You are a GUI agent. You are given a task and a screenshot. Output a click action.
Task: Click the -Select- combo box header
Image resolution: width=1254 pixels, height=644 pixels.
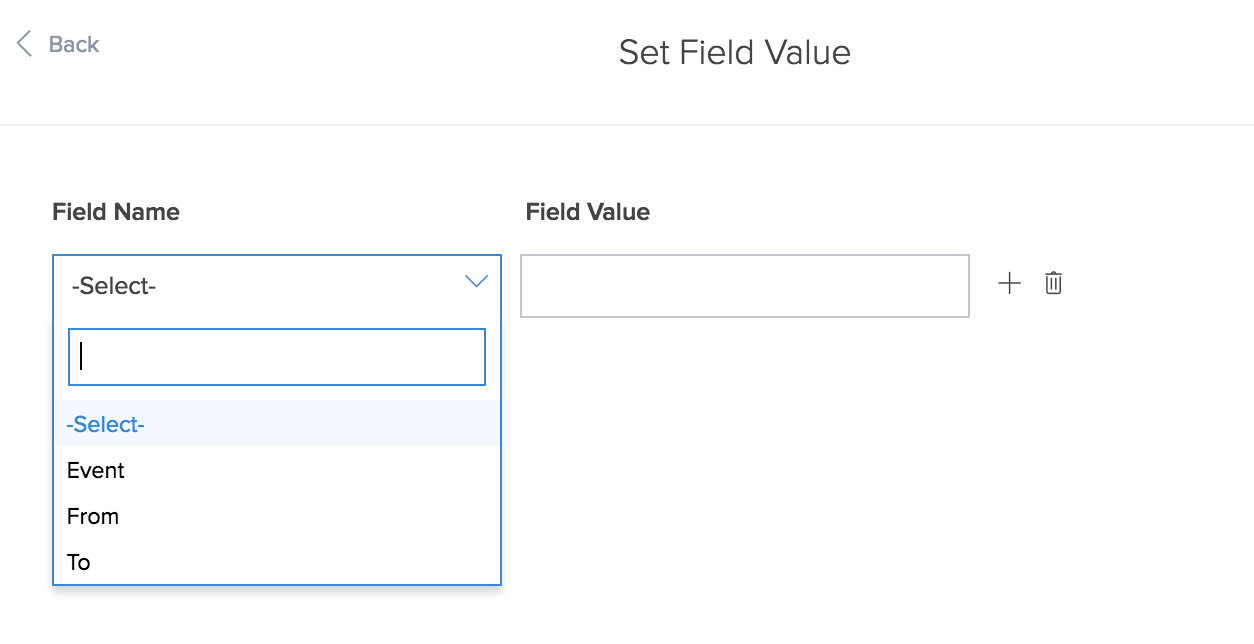point(277,286)
